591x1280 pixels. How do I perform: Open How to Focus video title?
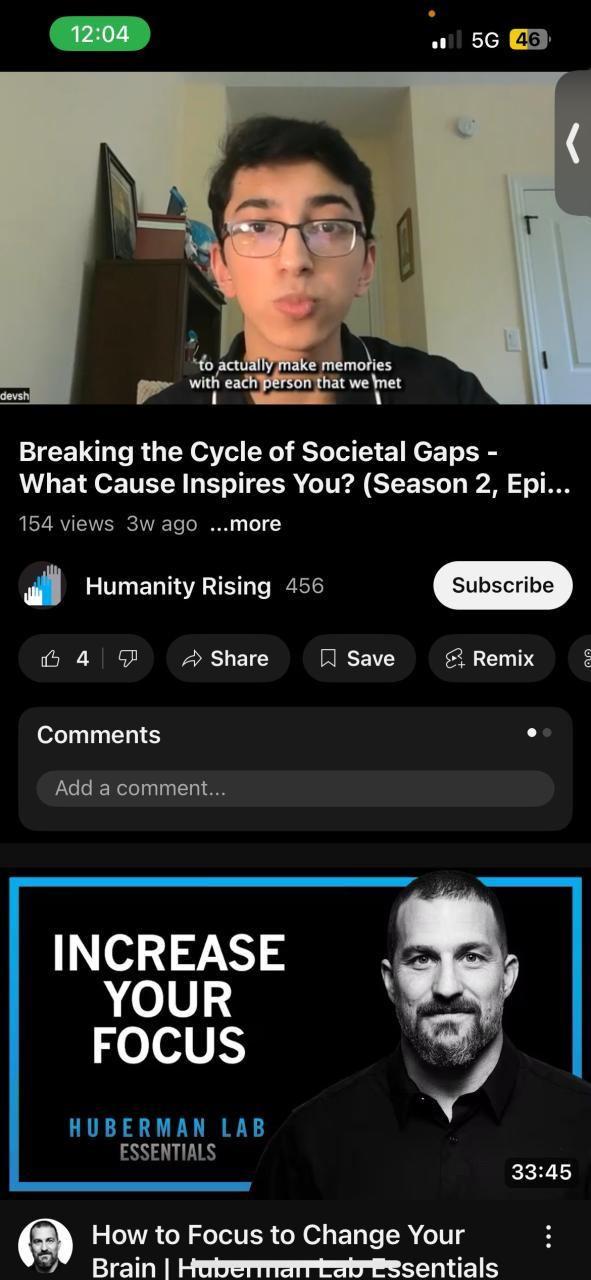pyautogui.click(x=295, y=1250)
